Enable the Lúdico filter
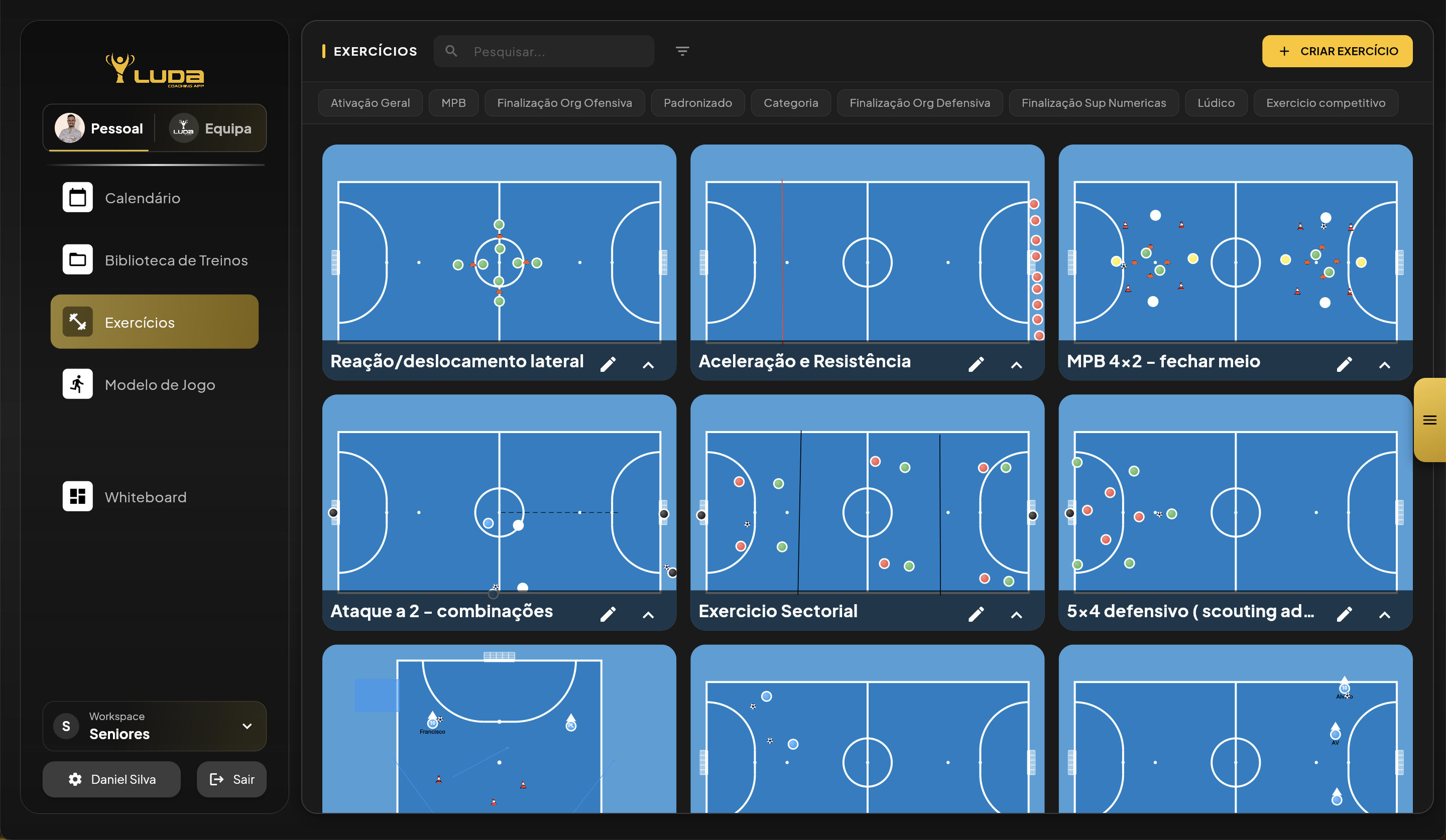Image resolution: width=1446 pixels, height=840 pixels. click(1216, 103)
